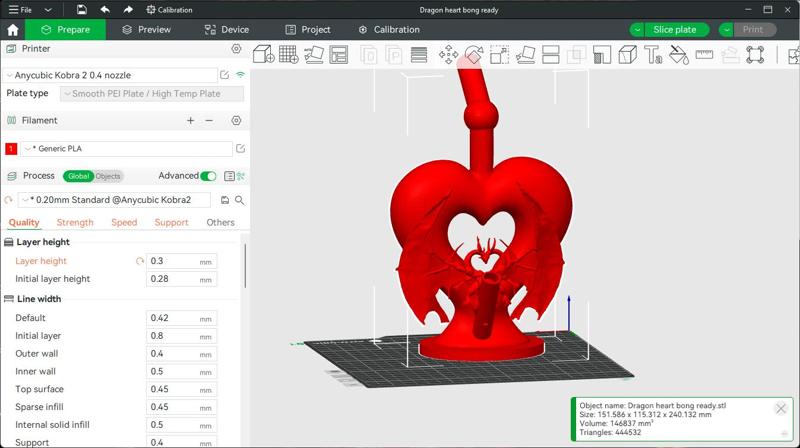Click the Add plate grid icon
Screen dimensions: 800x448
289,54
